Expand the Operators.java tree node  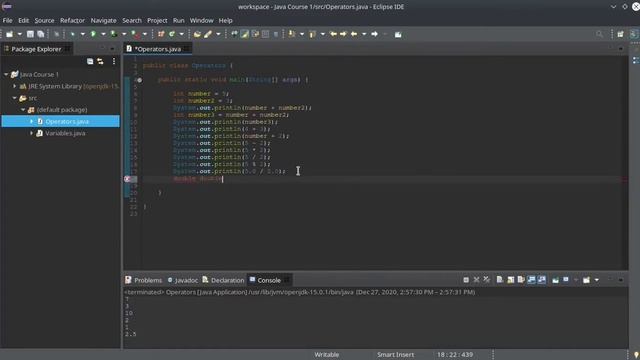pos(31,121)
